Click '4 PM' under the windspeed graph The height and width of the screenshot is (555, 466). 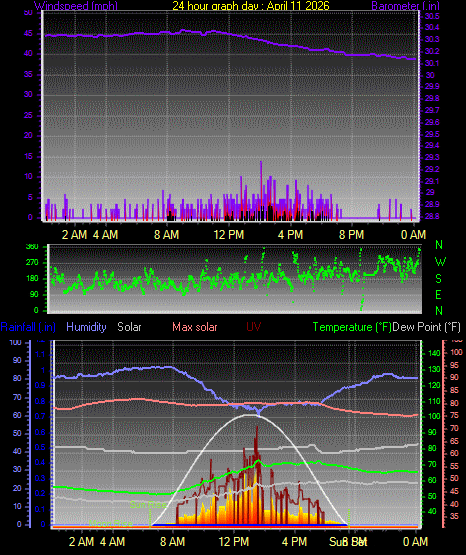290,235
